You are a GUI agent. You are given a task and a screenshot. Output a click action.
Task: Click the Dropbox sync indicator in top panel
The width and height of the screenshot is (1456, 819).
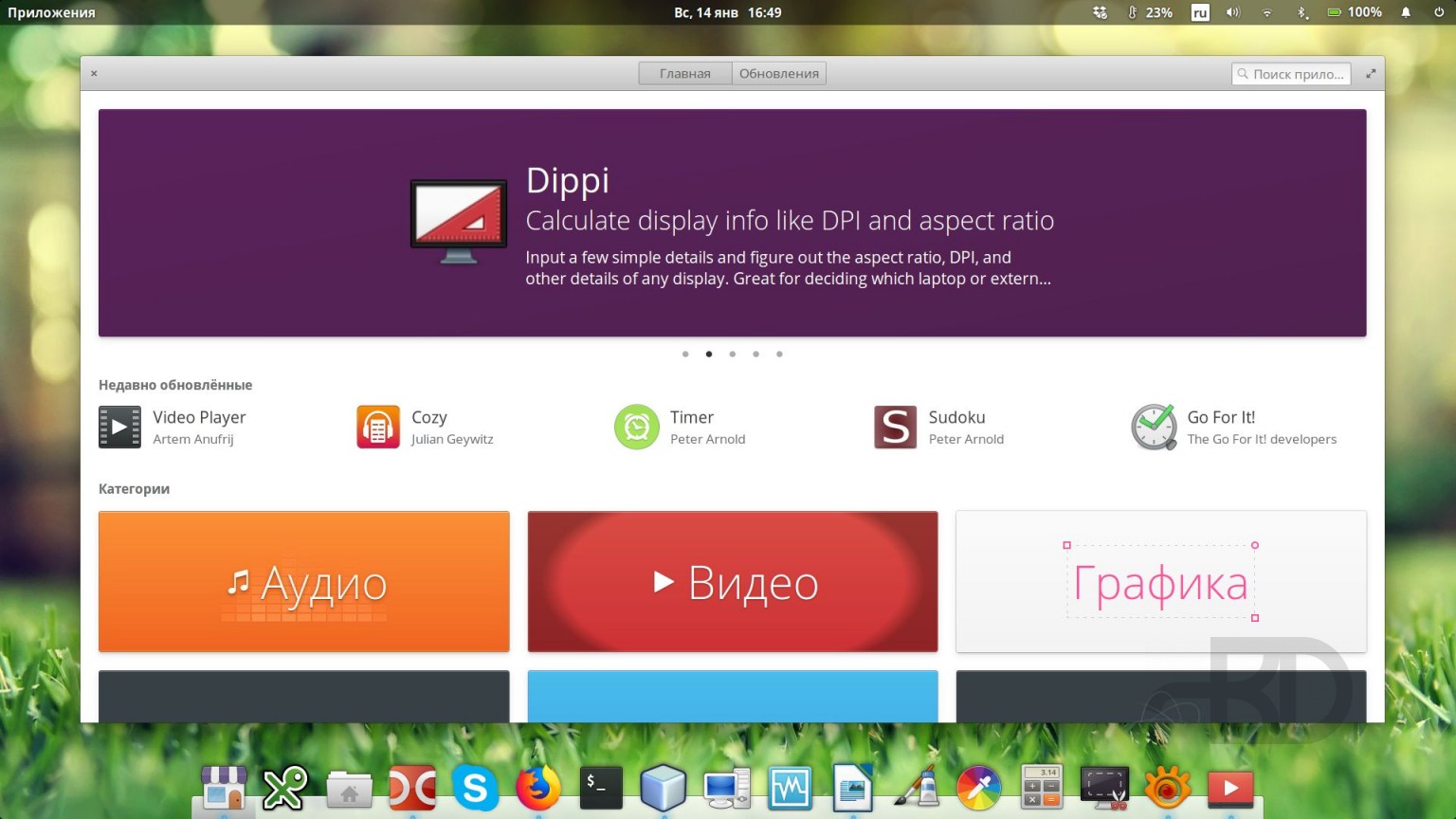(x=1100, y=12)
